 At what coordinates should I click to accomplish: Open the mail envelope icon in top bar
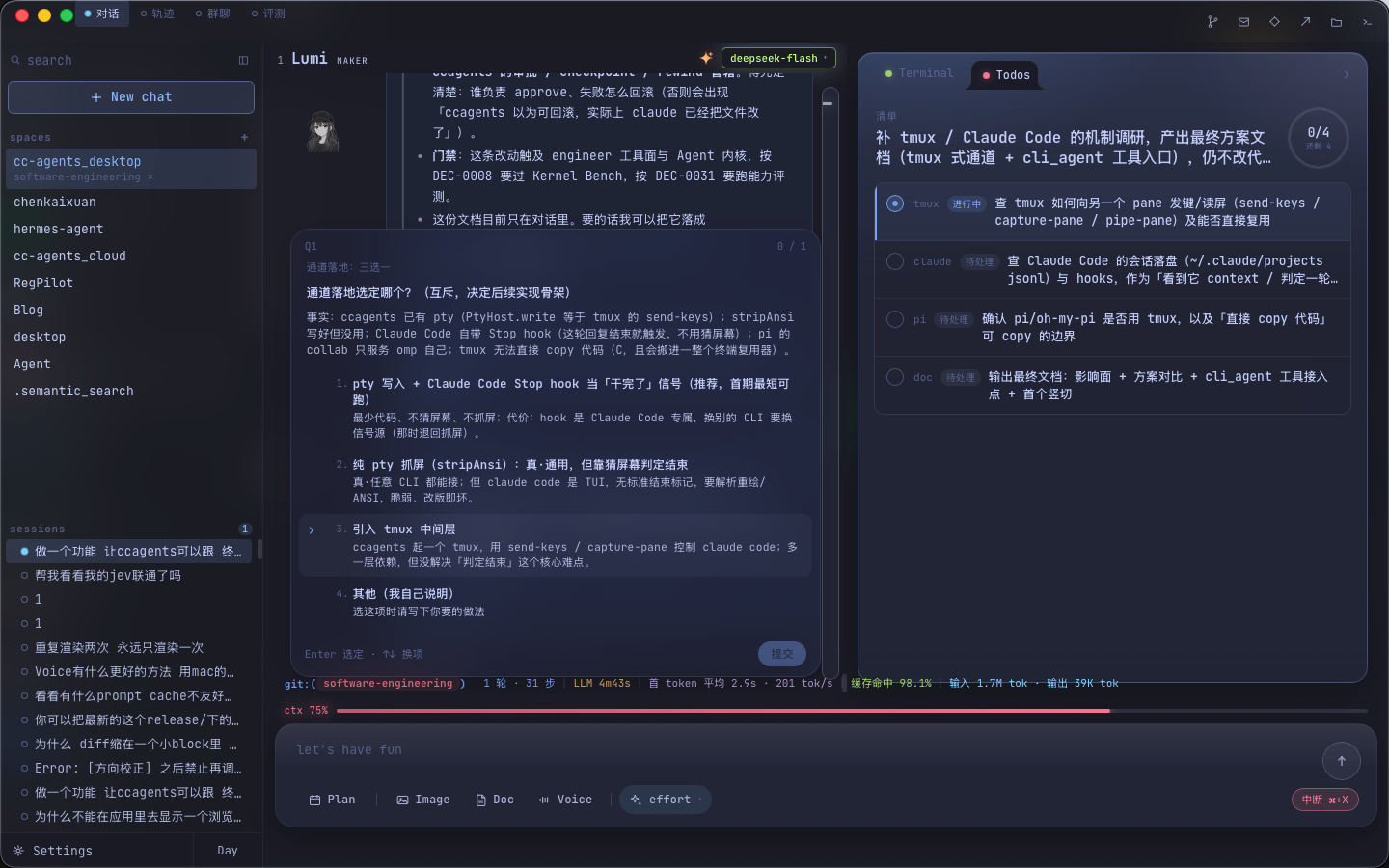pos(1243,22)
